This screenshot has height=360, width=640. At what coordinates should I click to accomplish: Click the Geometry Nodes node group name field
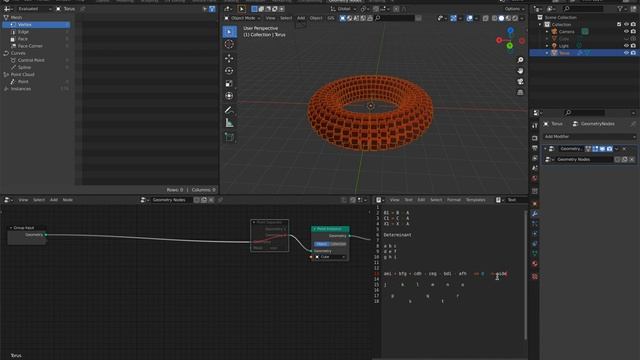click(x=584, y=160)
